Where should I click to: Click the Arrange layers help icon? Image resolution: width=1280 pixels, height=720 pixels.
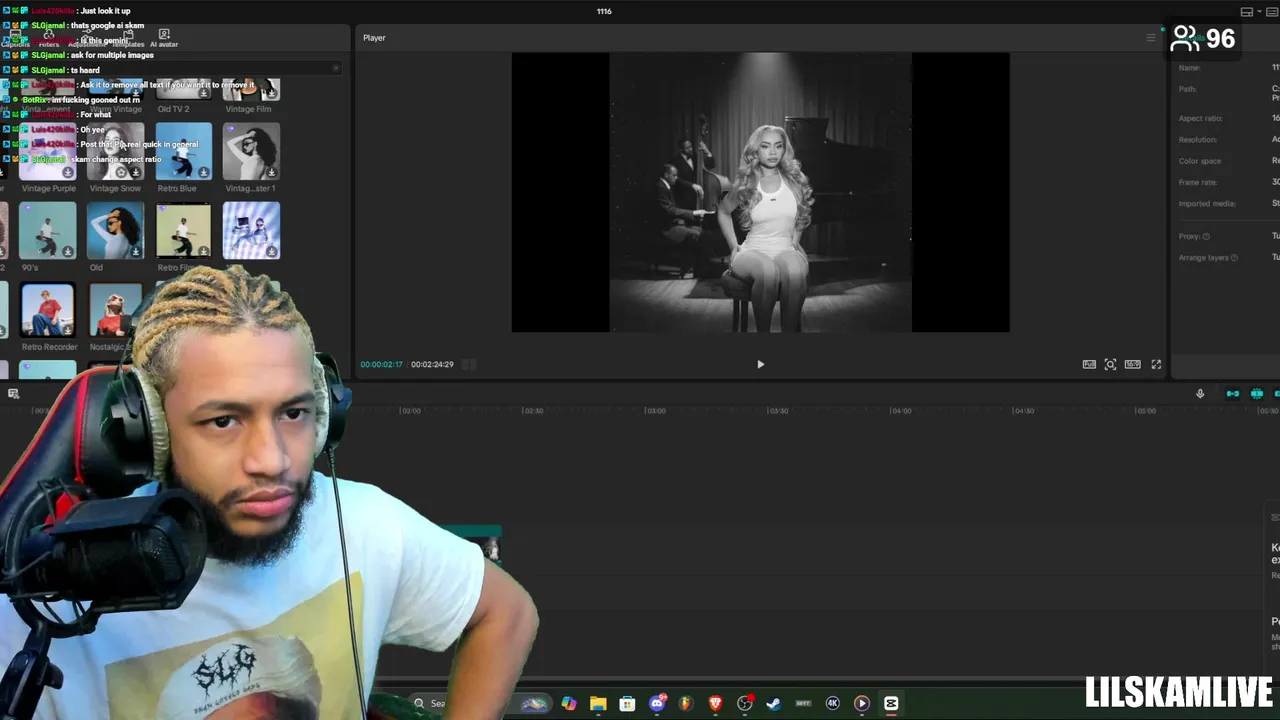1234,258
